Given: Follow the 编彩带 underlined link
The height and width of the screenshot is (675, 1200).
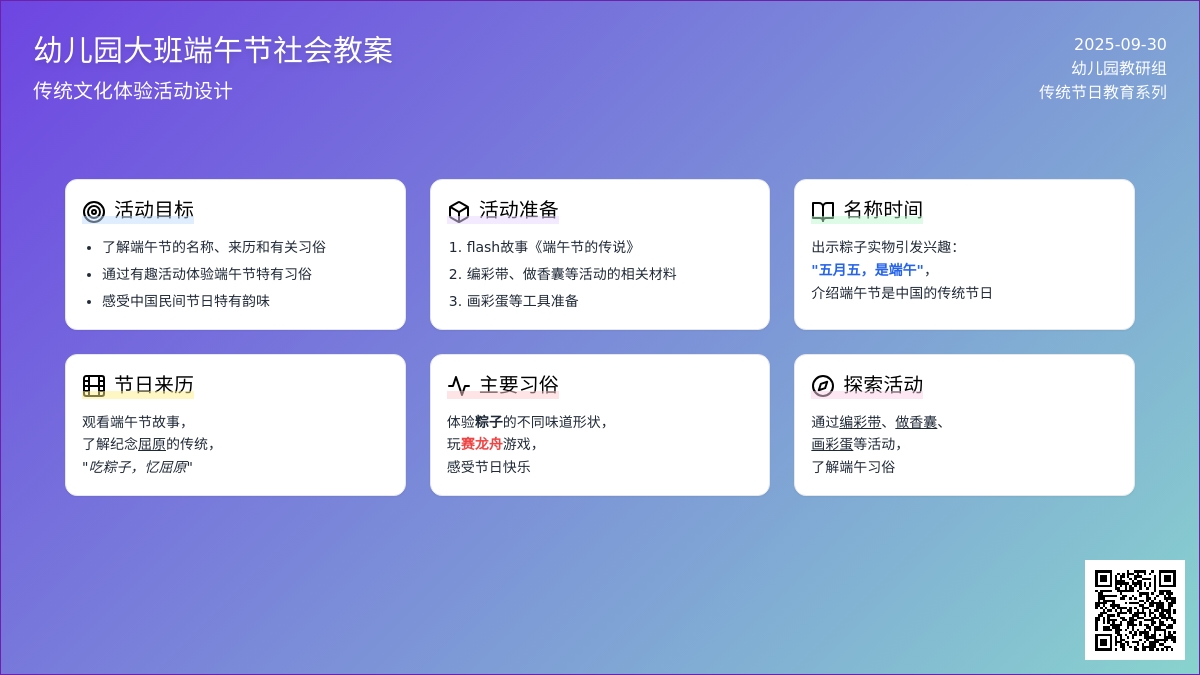Looking at the screenshot, I should click(x=860, y=422).
